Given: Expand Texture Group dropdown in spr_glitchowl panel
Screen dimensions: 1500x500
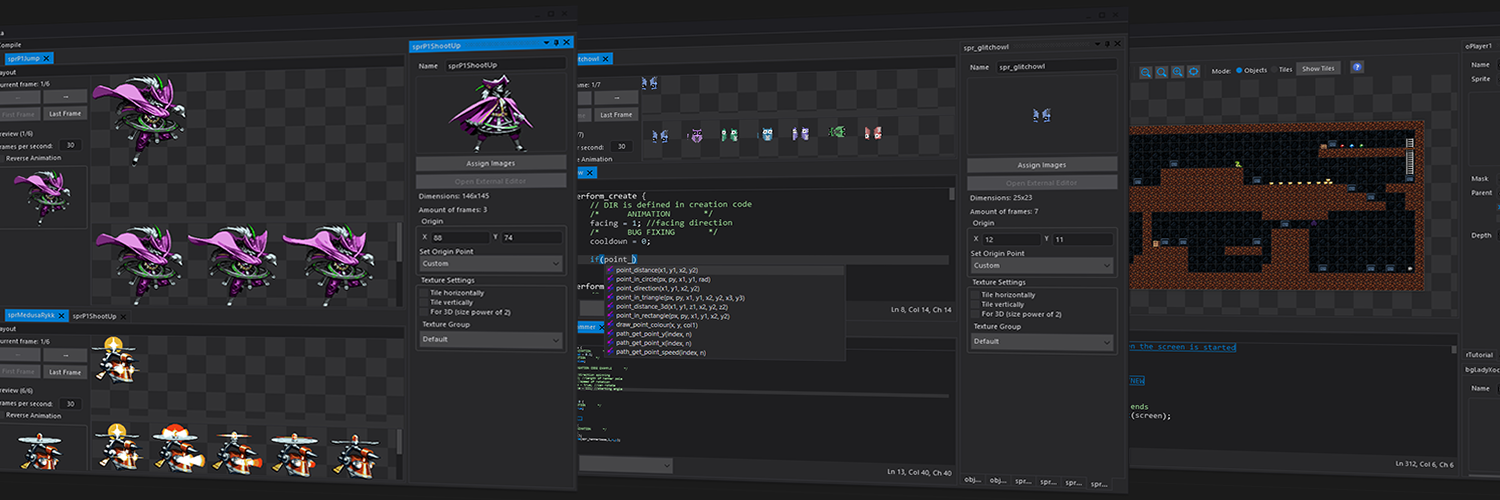Looking at the screenshot, I should click(1042, 342).
